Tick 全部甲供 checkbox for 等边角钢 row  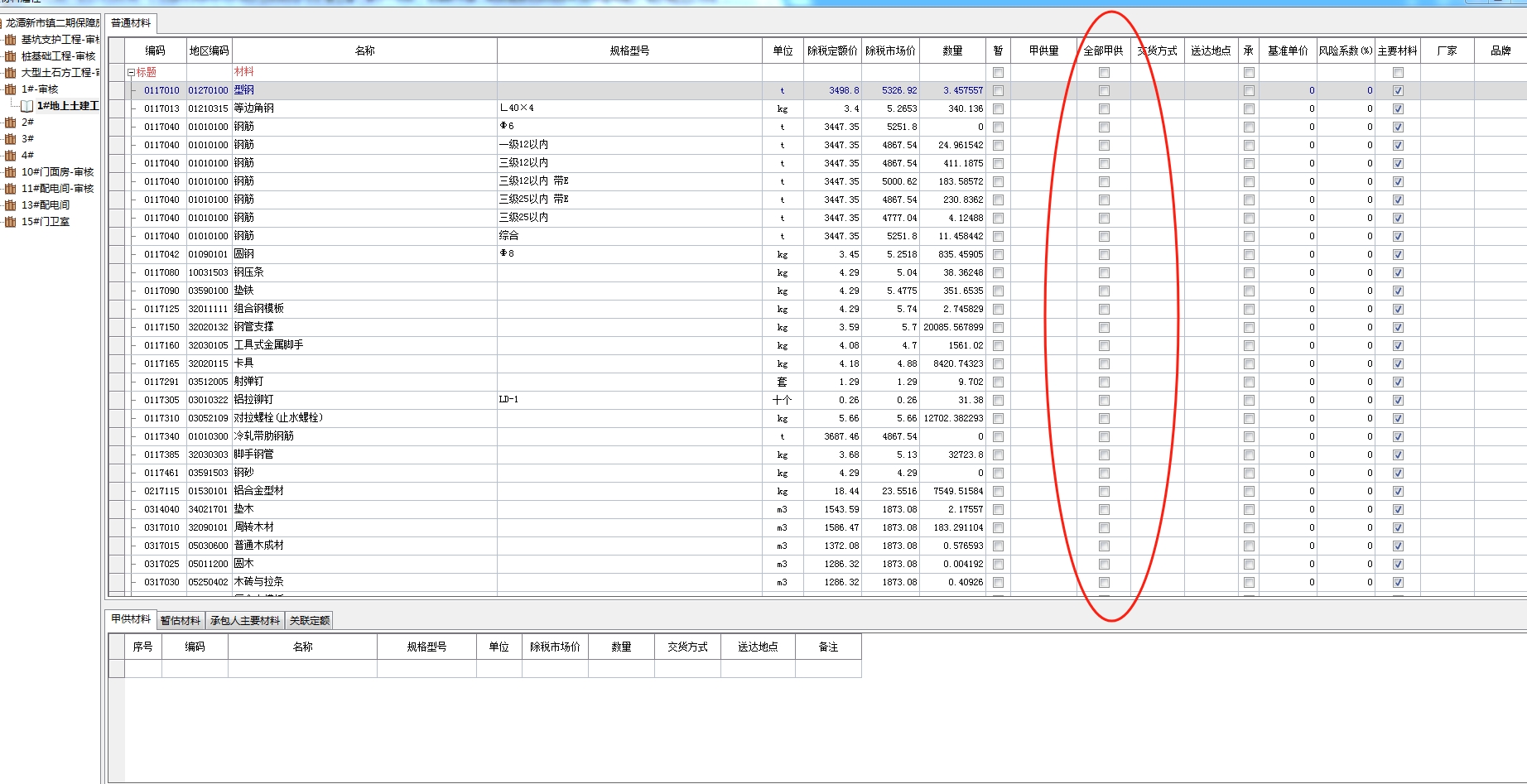coord(1104,109)
